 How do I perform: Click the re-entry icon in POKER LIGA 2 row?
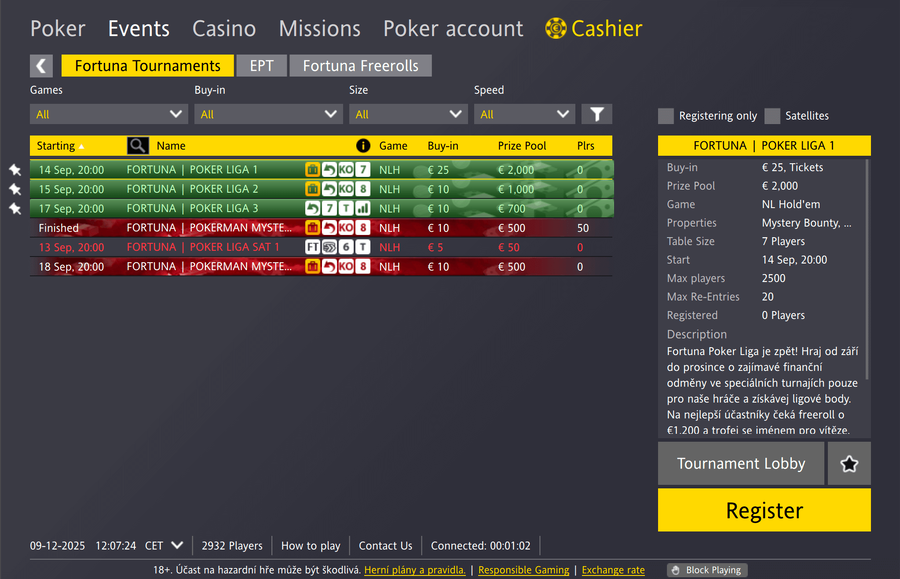tap(329, 189)
